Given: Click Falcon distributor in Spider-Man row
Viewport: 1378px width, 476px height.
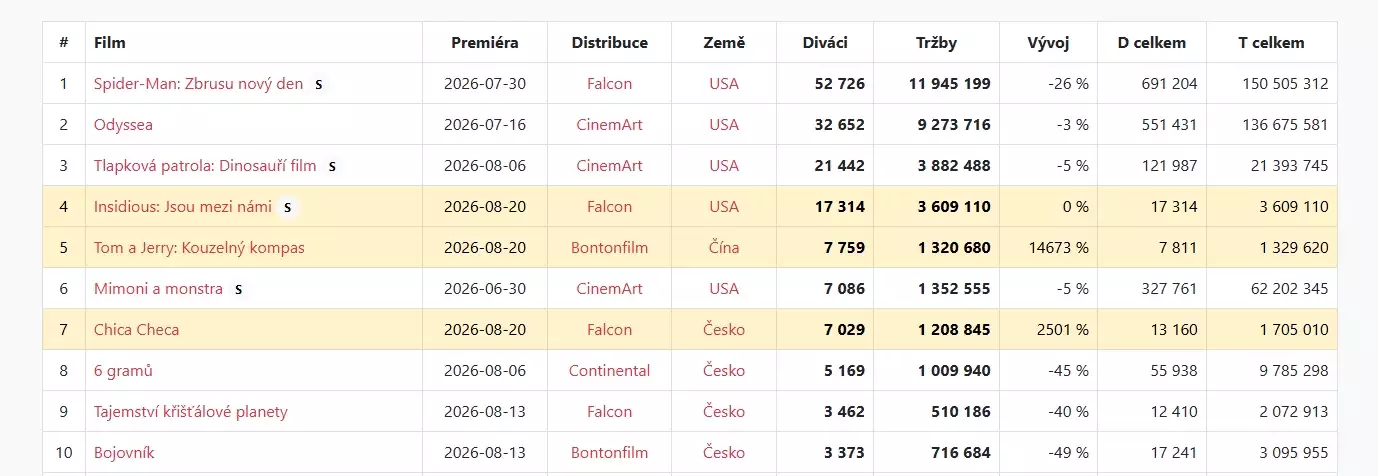Looking at the screenshot, I should (609, 84).
